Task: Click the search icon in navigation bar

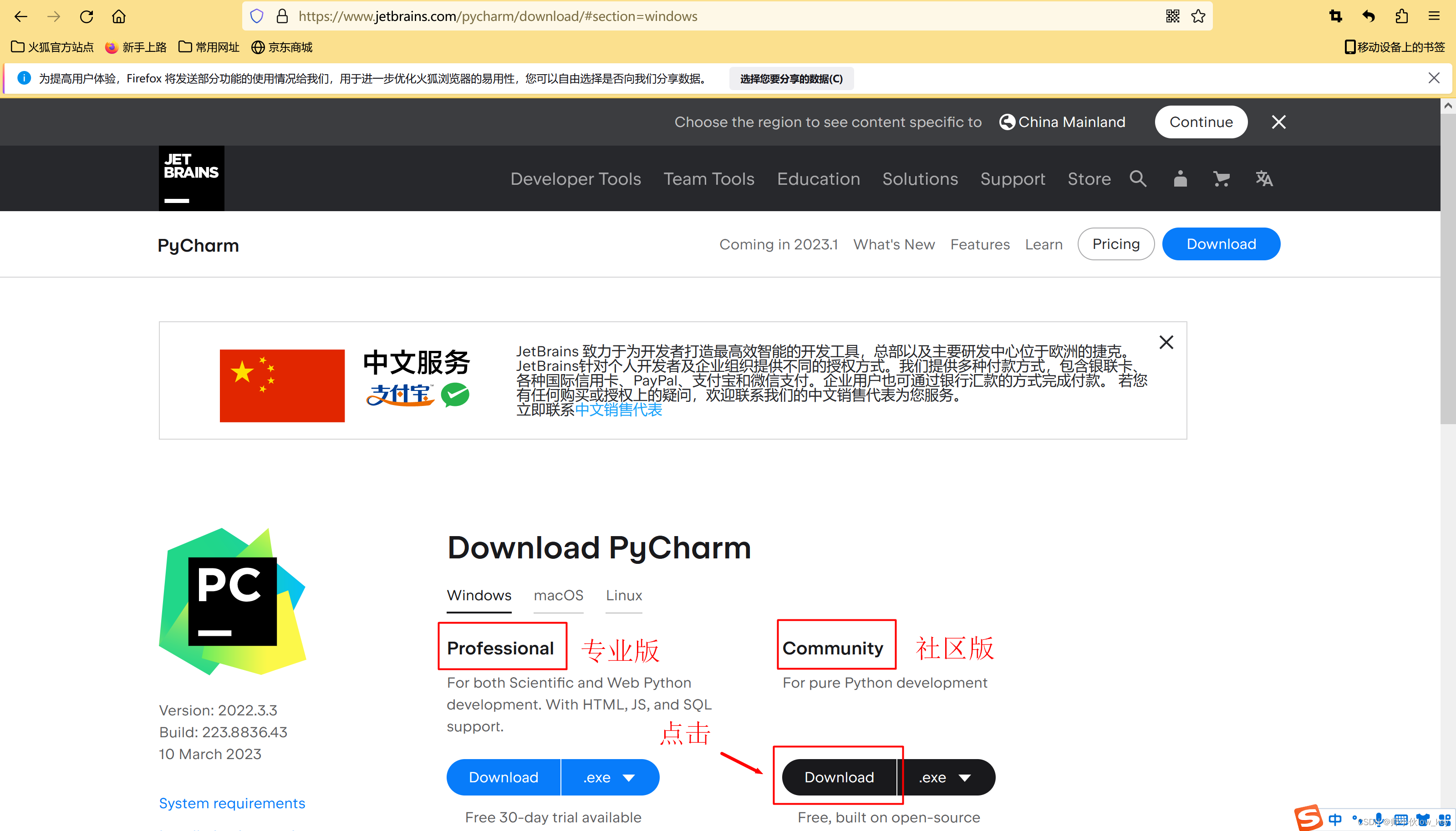Action: [1139, 179]
